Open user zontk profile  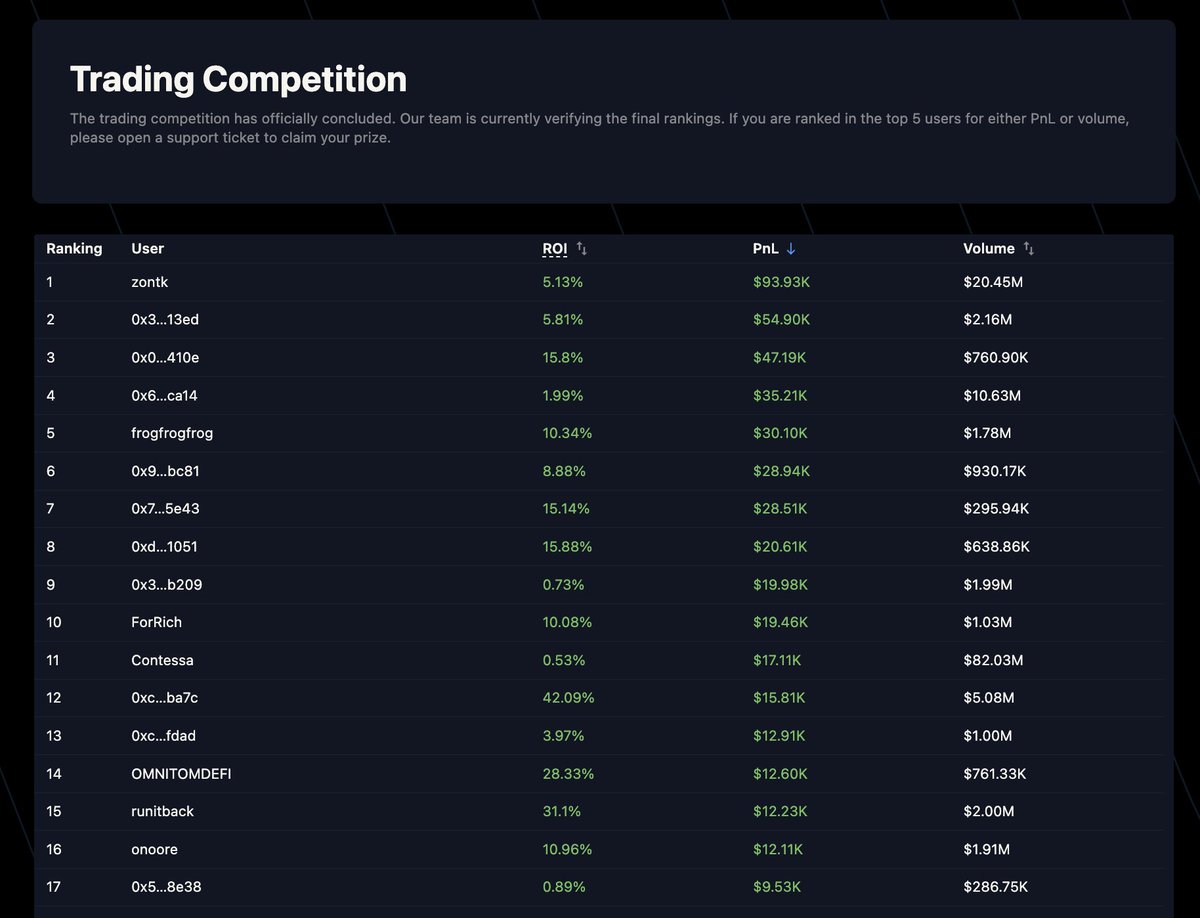click(150, 282)
